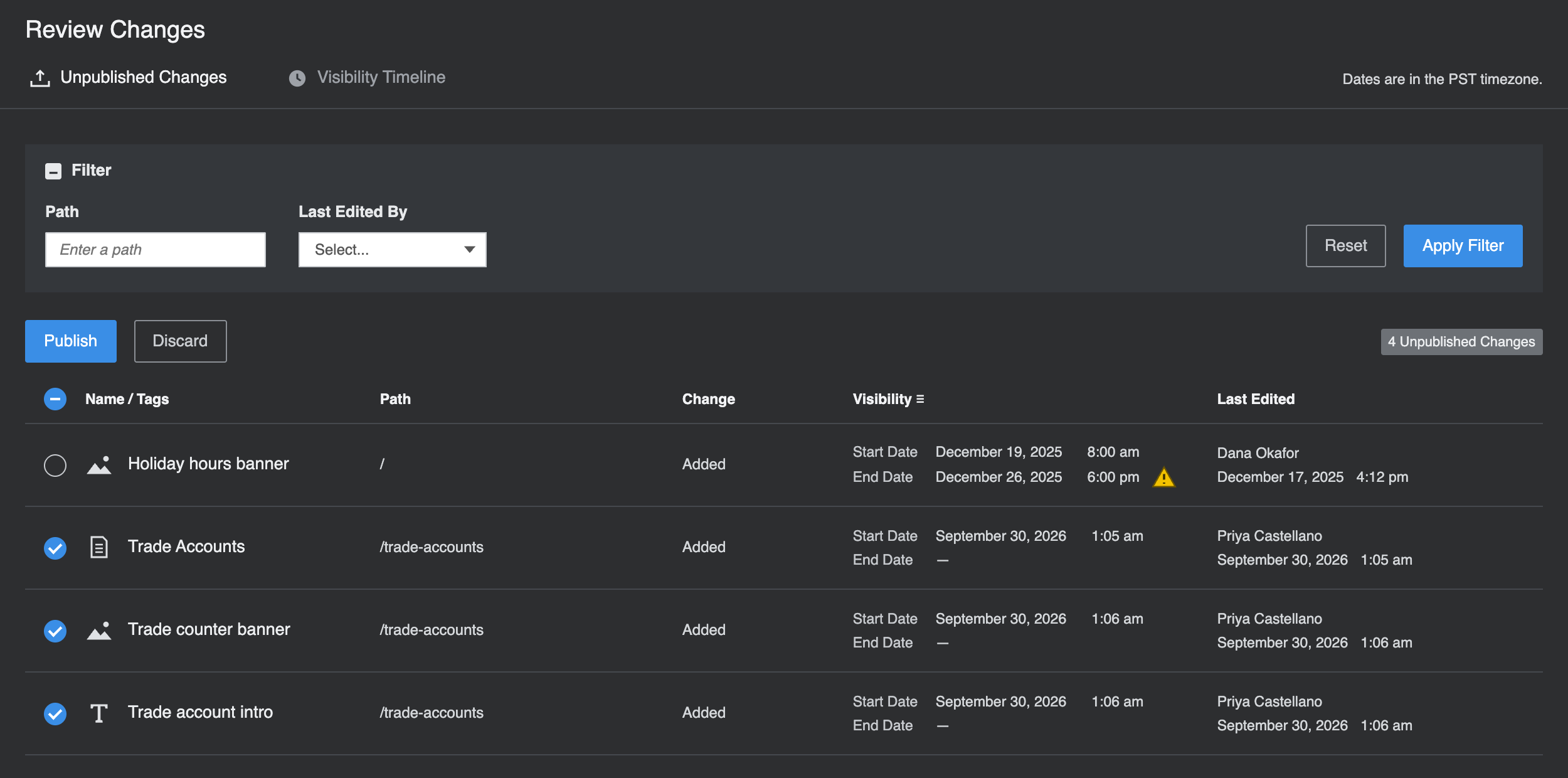The height and width of the screenshot is (778, 1568).
Task: Click the Last Edited column header
Action: pos(1256,399)
